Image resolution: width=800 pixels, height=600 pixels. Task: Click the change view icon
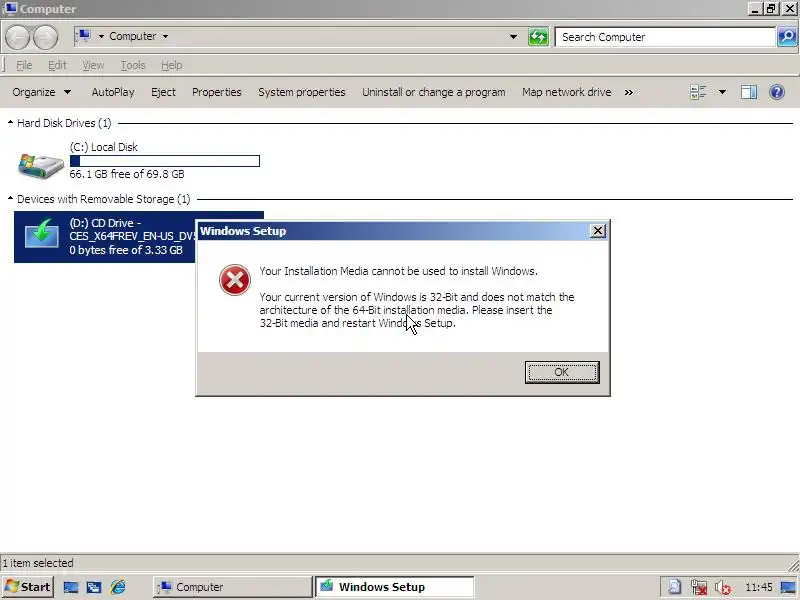(698, 92)
